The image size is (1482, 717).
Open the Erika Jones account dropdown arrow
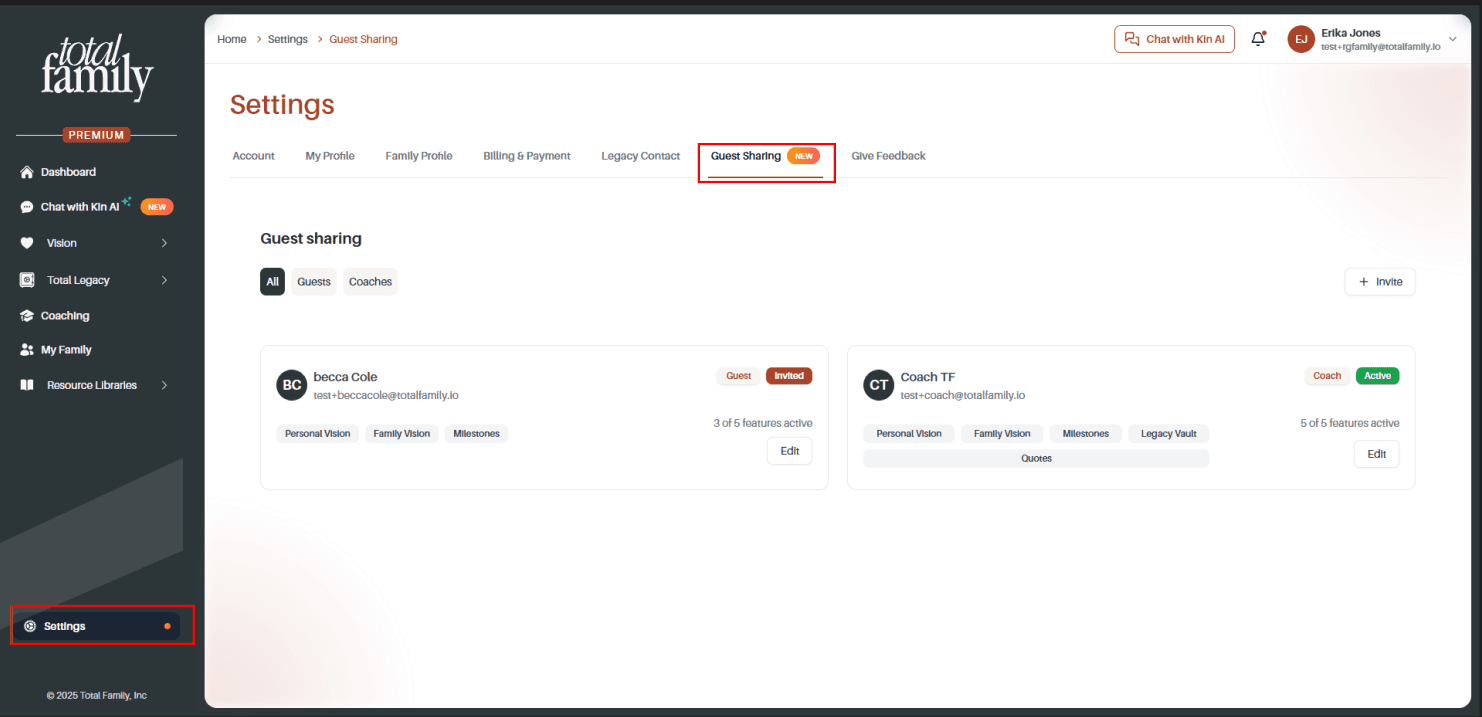coord(1453,39)
